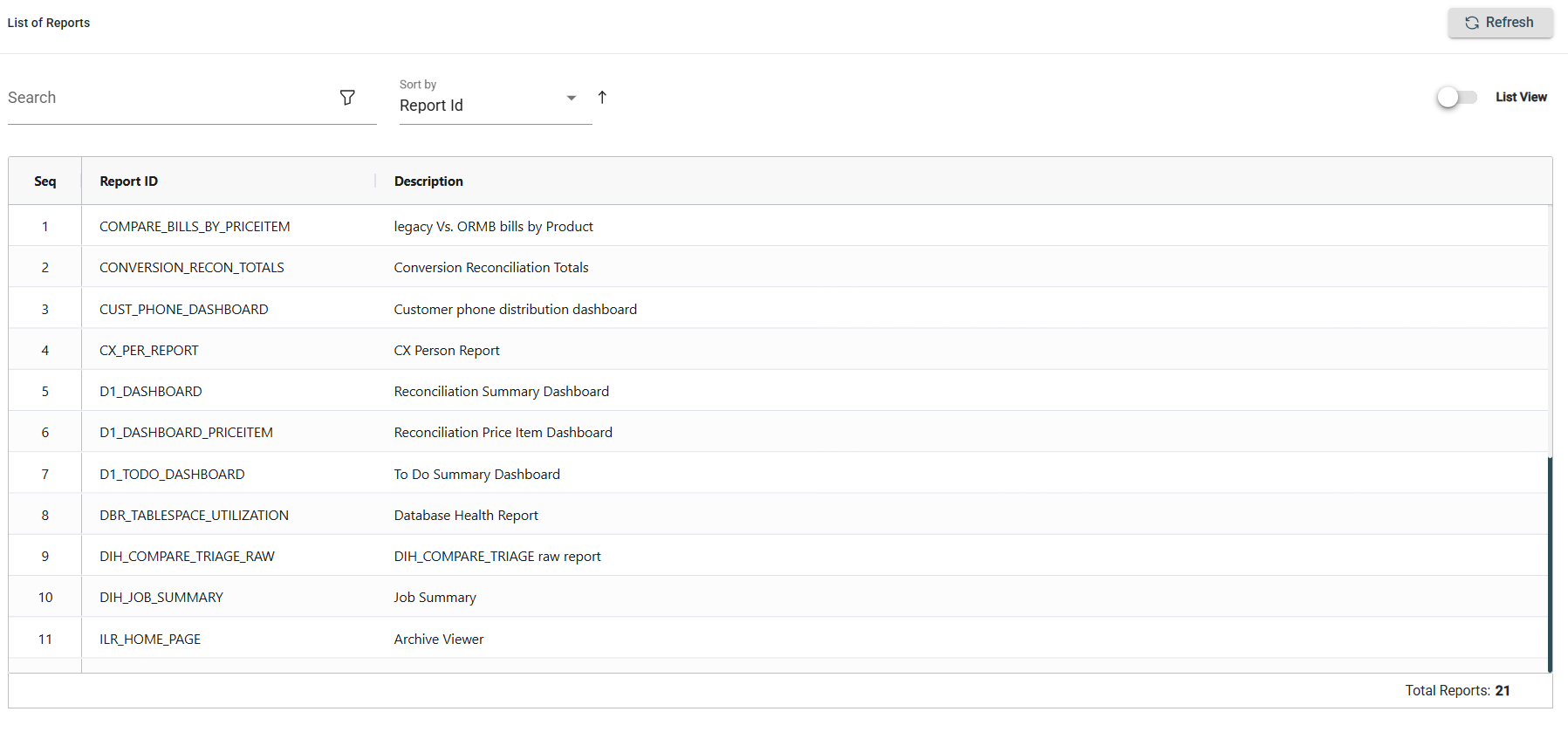The width and height of the screenshot is (1568, 739).
Task: Open CUST_PHONE_DASHBOARD report
Action: pos(184,310)
